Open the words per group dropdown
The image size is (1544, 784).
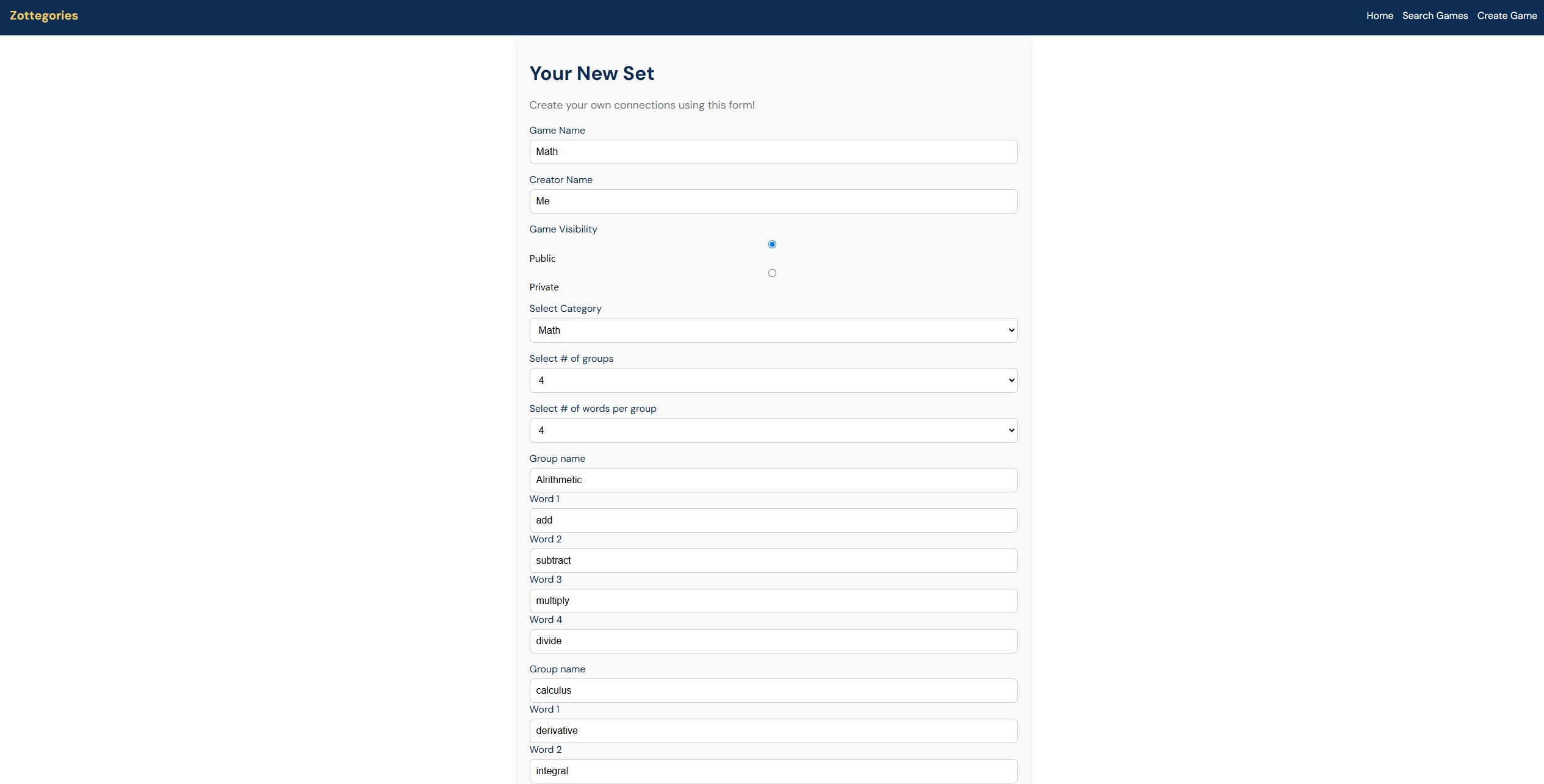click(773, 431)
